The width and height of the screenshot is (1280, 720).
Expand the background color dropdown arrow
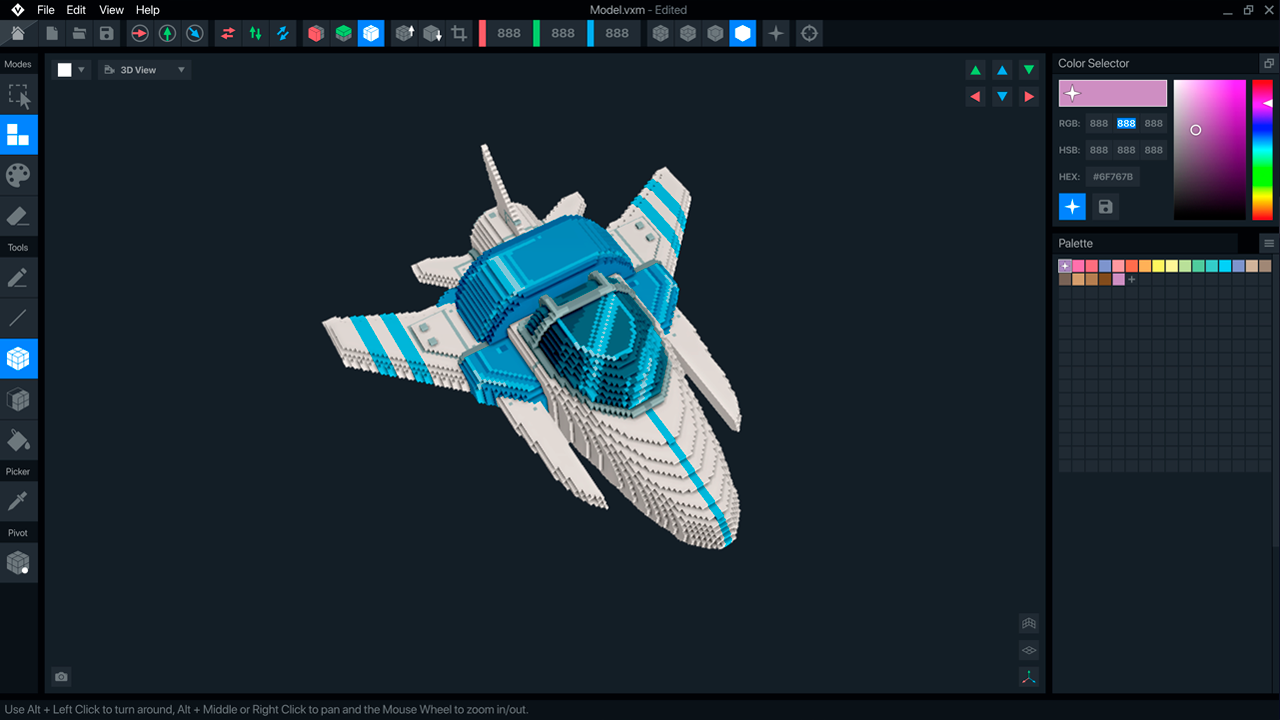82,70
